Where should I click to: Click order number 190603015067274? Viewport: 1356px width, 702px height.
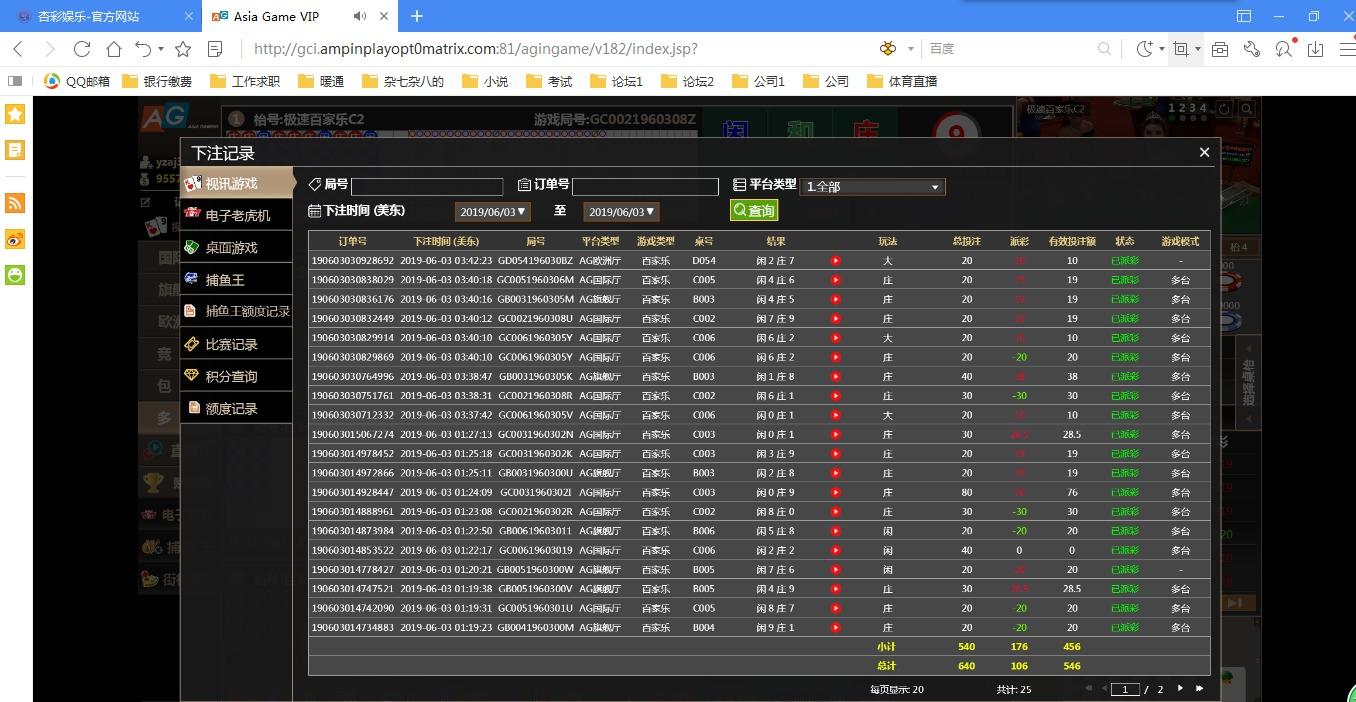[353, 435]
